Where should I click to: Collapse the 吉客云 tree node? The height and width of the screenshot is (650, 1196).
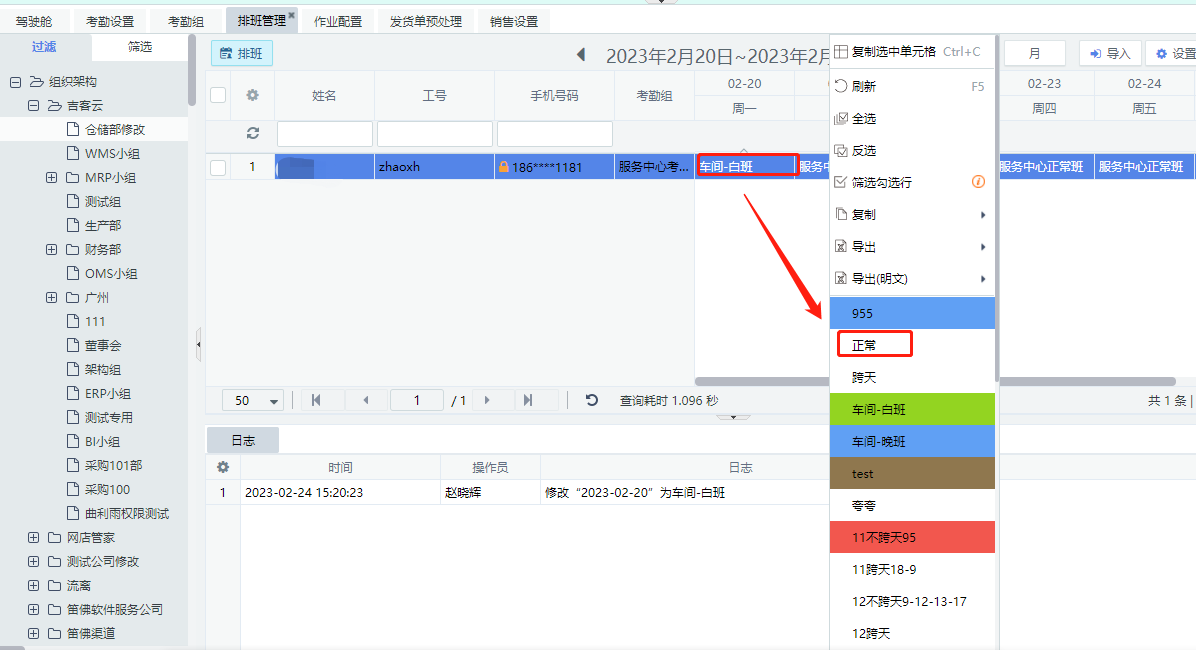point(33,105)
